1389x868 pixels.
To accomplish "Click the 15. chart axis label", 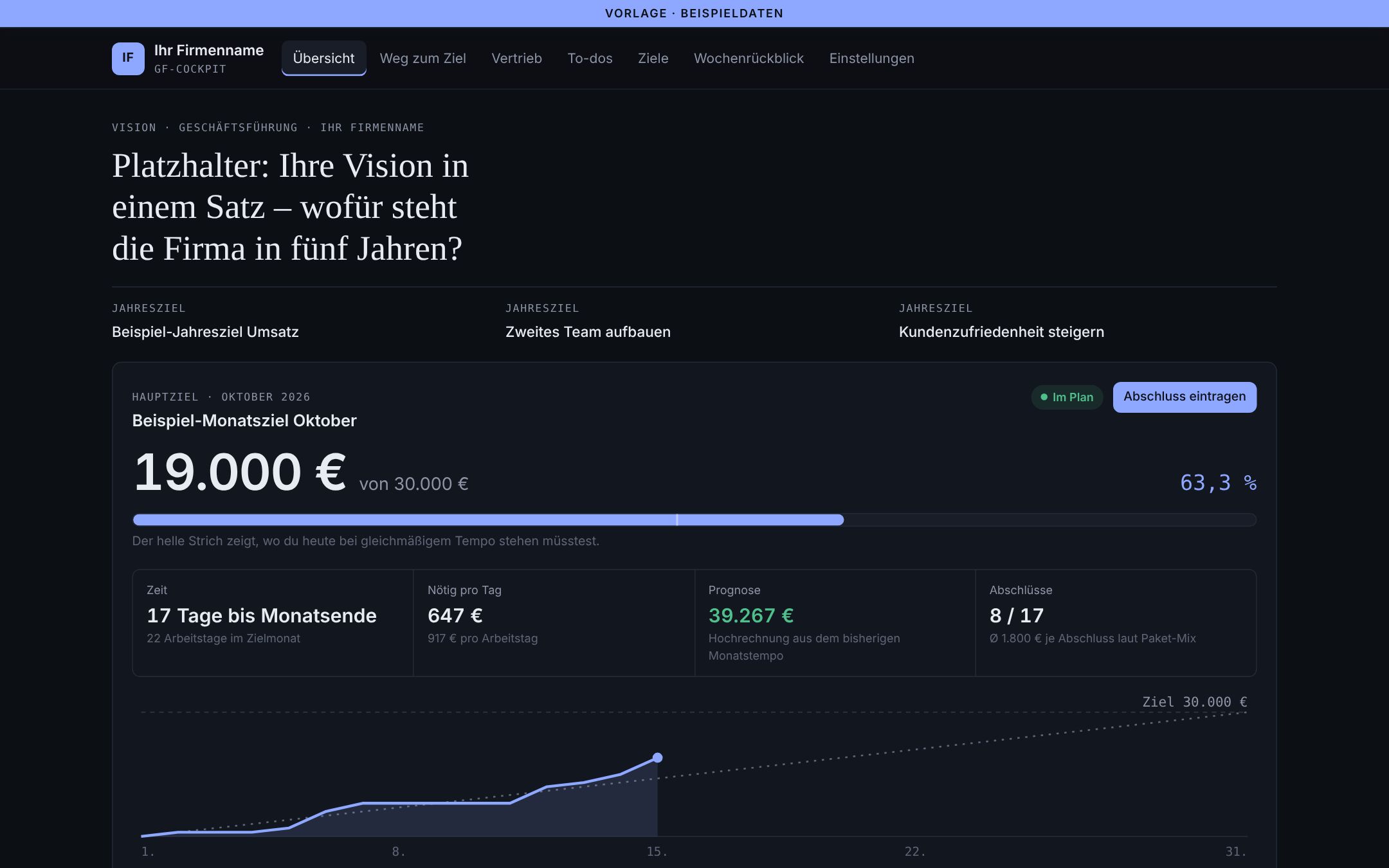I will pyautogui.click(x=657, y=852).
